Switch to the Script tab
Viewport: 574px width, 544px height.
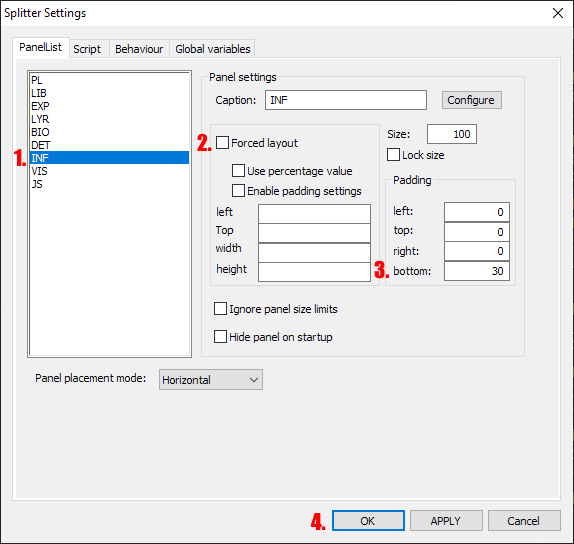point(87,49)
